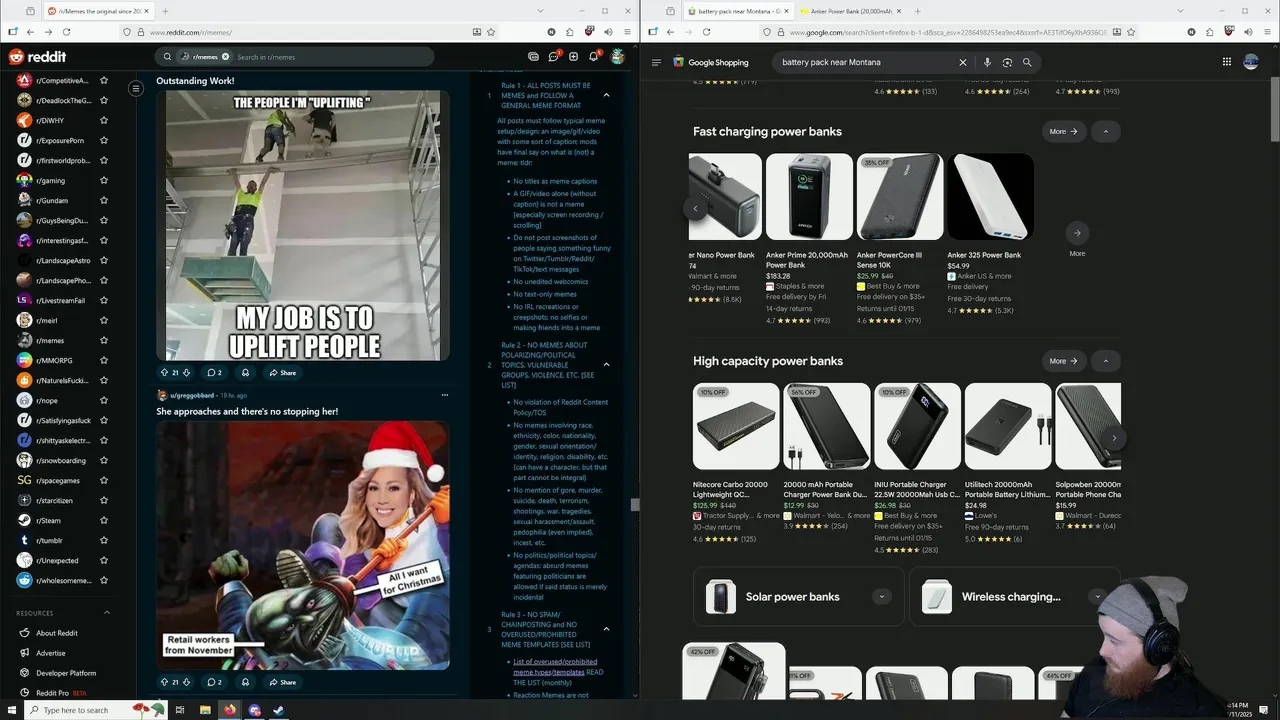Favorite r/Gundam with its star

click(x=104, y=200)
